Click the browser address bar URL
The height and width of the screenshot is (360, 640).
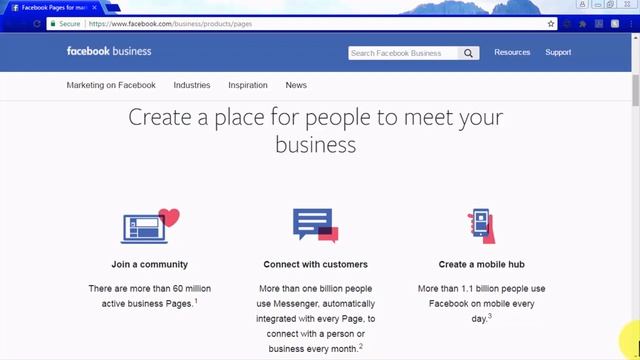(170, 24)
